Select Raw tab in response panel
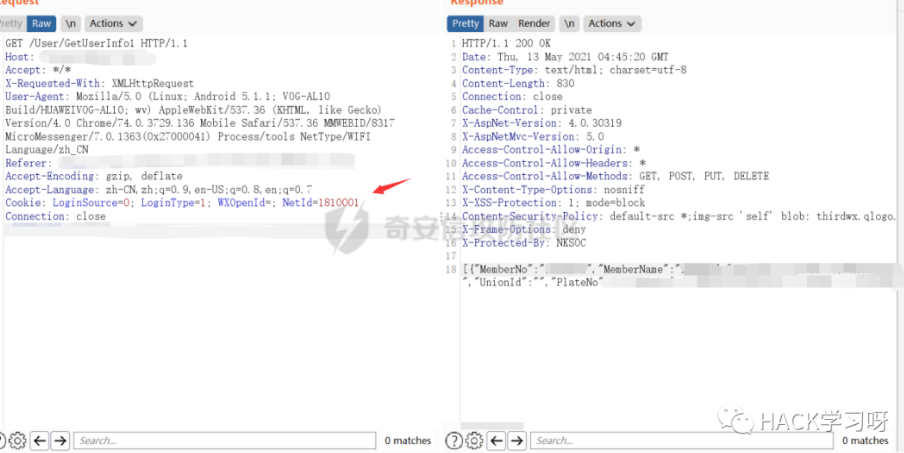Viewport: 904px width, 453px height. 498,24
